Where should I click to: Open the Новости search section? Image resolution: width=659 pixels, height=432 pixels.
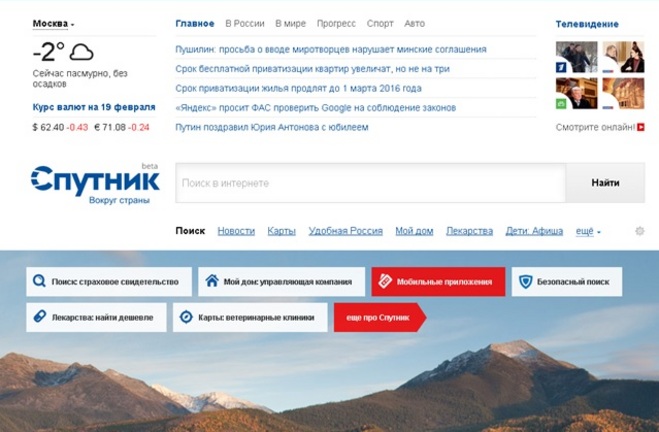click(x=236, y=231)
